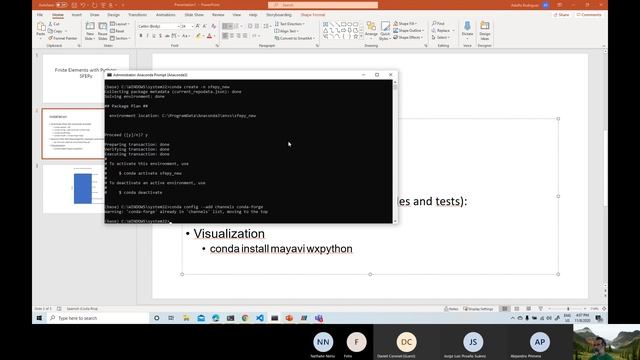
Task: Click the Cut command
Action: (x=54, y=24)
